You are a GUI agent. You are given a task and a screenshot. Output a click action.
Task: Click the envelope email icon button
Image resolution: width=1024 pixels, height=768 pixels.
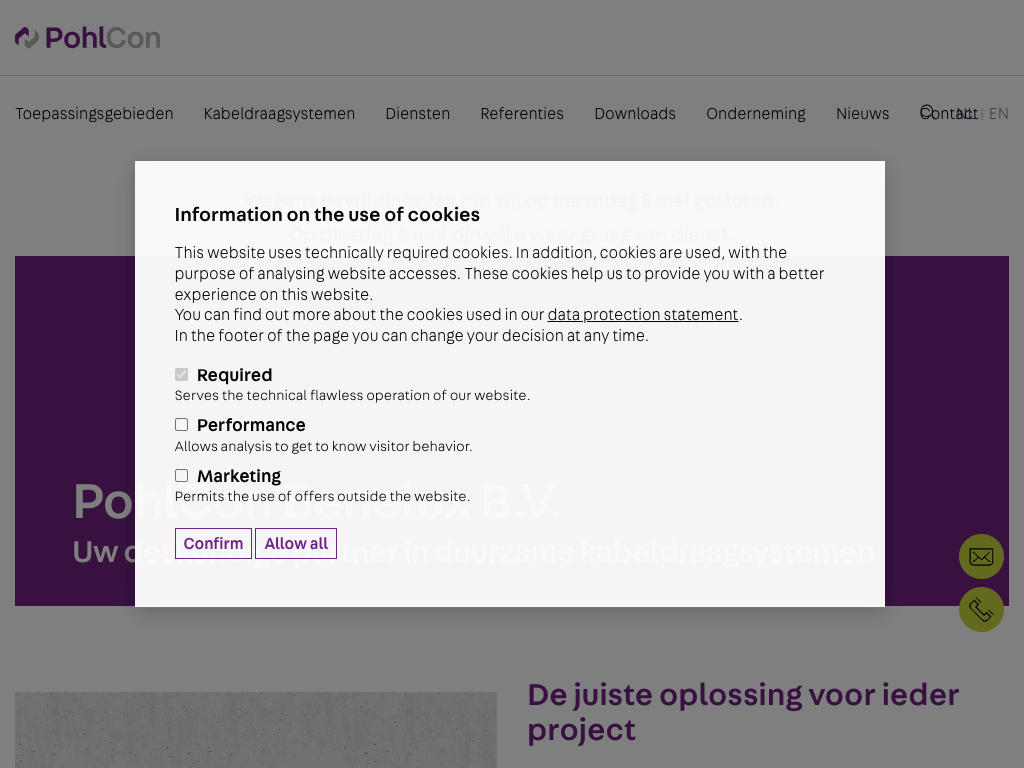981,557
